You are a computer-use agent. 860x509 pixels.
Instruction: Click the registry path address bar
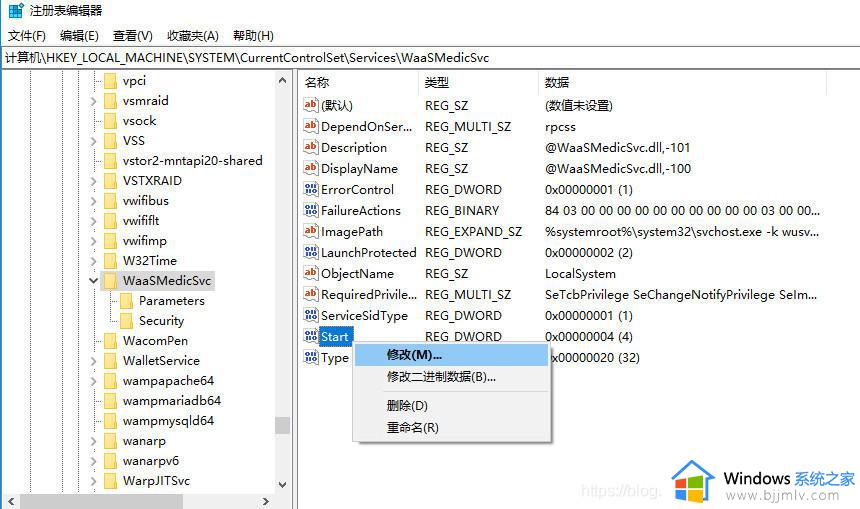[430, 58]
